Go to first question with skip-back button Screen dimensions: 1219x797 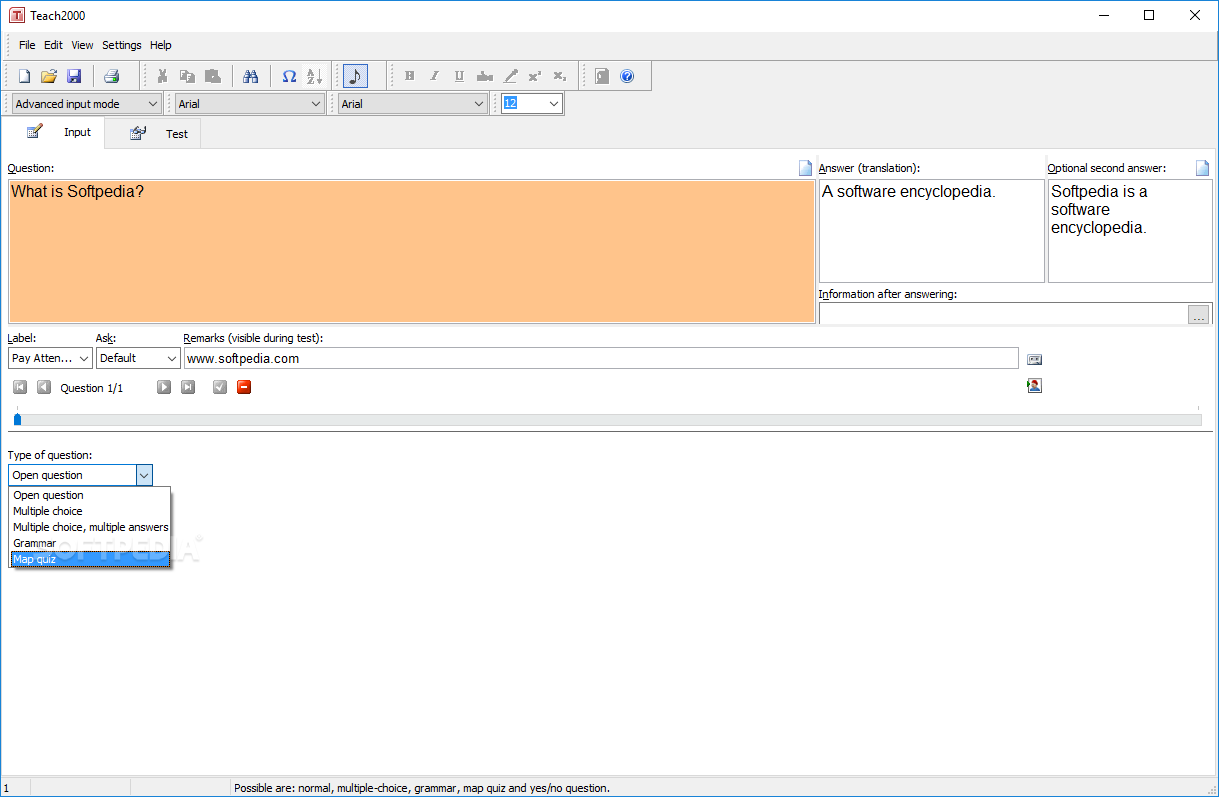click(20, 387)
